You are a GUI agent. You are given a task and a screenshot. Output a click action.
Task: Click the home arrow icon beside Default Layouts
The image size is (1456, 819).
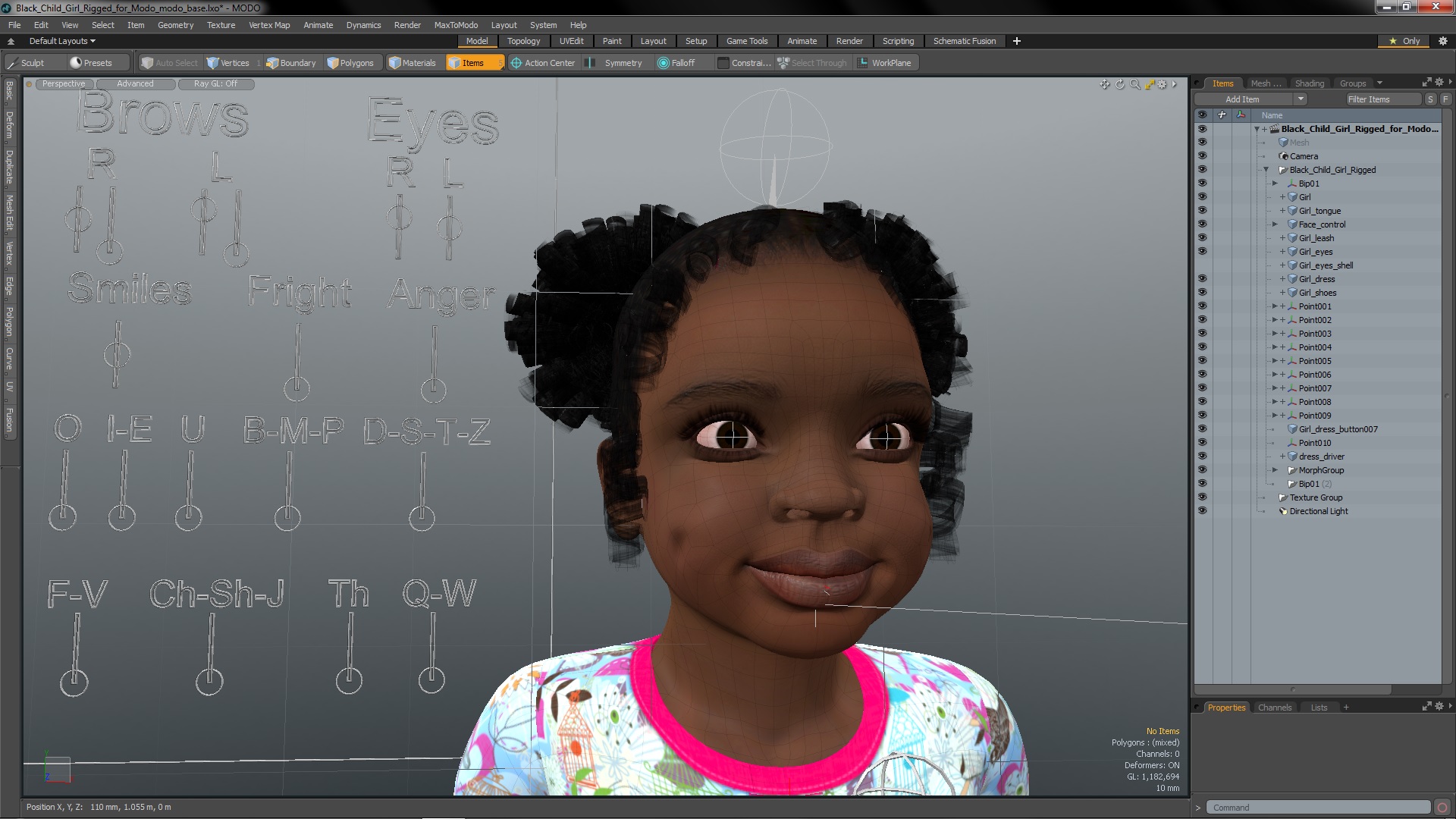pyautogui.click(x=11, y=41)
